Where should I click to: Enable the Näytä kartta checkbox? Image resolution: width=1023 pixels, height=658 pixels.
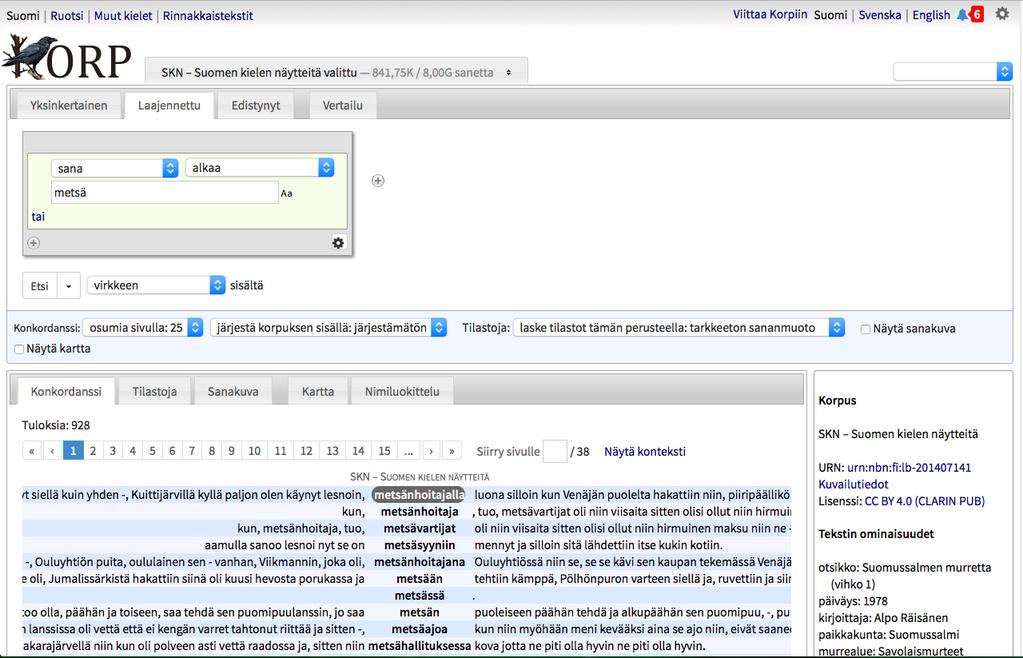(19, 349)
